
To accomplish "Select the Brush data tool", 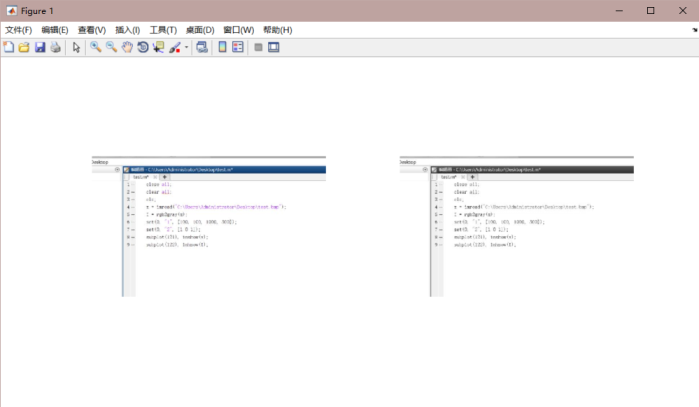I will (174, 47).
